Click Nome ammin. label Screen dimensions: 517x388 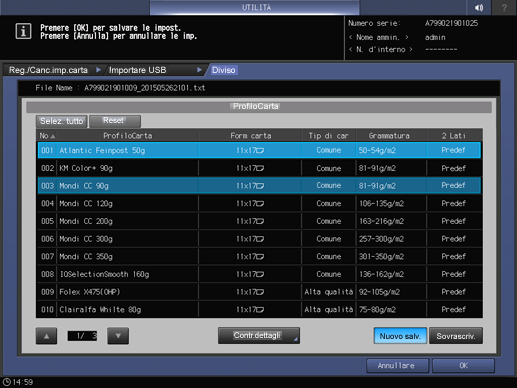[379, 37]
